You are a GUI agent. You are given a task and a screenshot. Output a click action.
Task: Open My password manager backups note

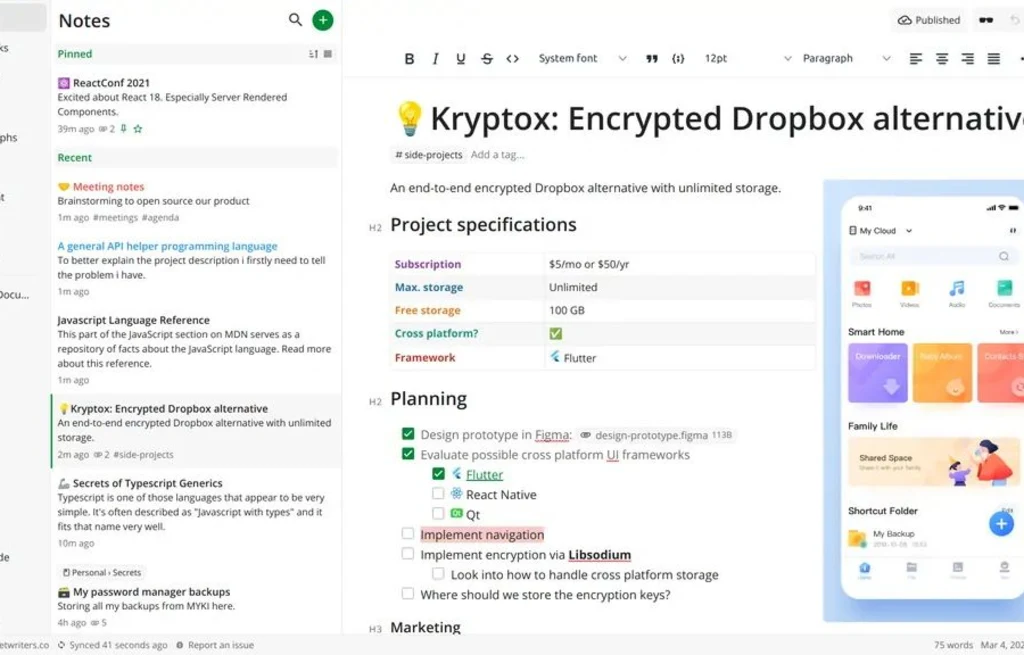tap(196, 598)
